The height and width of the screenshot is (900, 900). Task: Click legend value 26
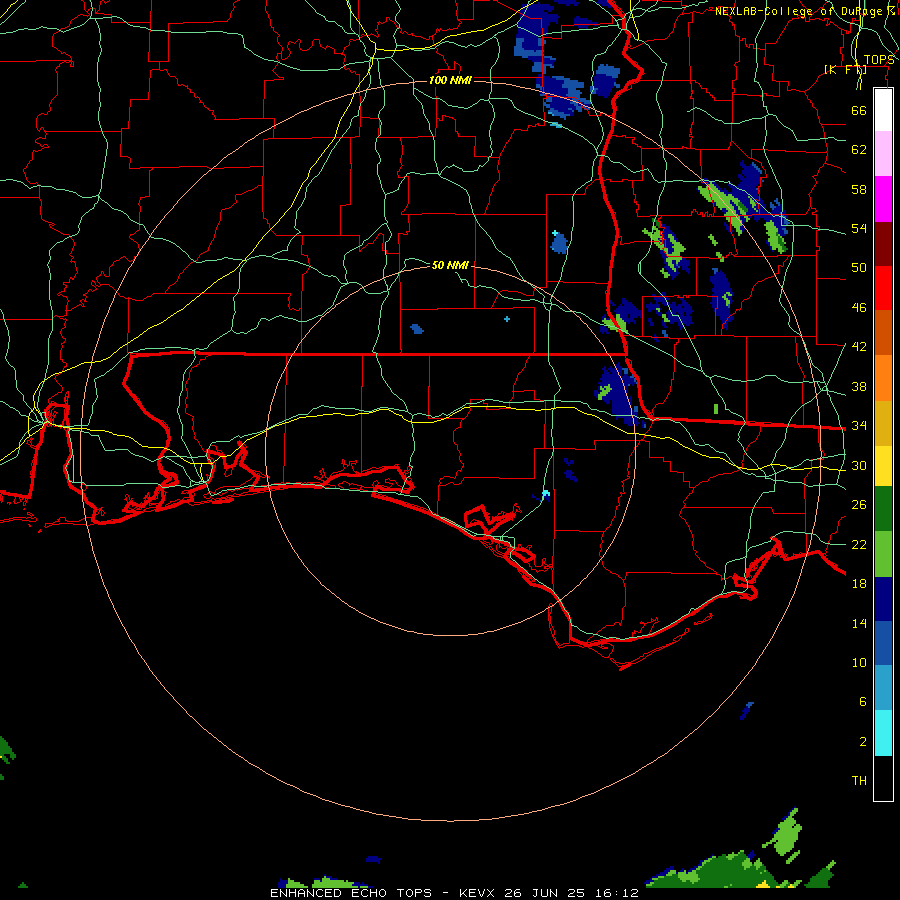pyautogui.click(x=859, y=505)
